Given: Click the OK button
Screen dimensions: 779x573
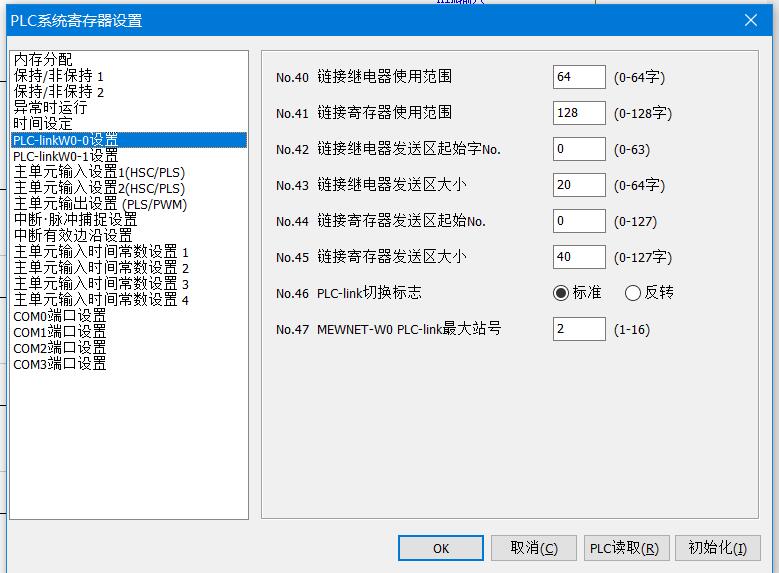Looking at the screenshot, I should 440,548.
